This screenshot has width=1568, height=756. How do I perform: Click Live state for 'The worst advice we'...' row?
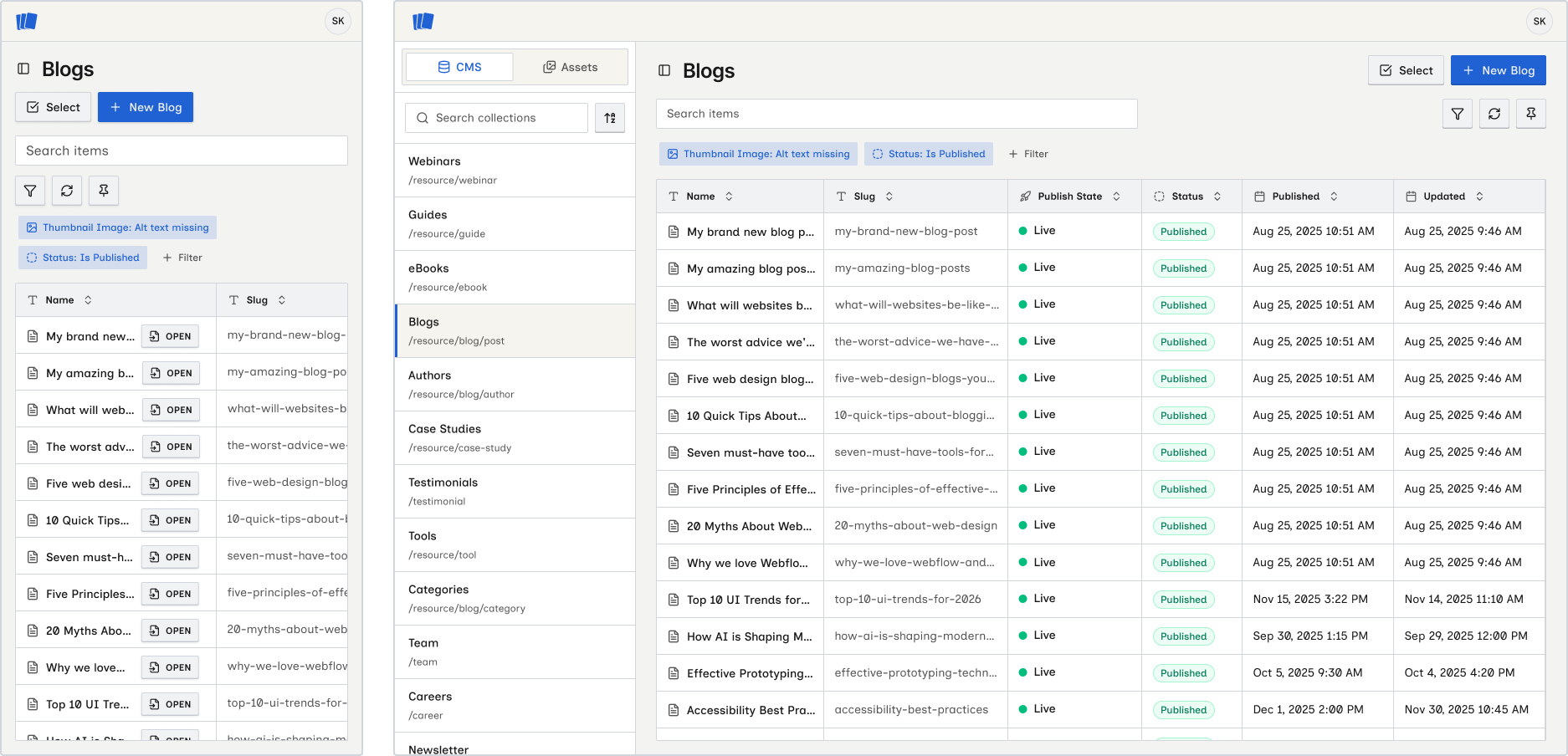point(1037,341)
